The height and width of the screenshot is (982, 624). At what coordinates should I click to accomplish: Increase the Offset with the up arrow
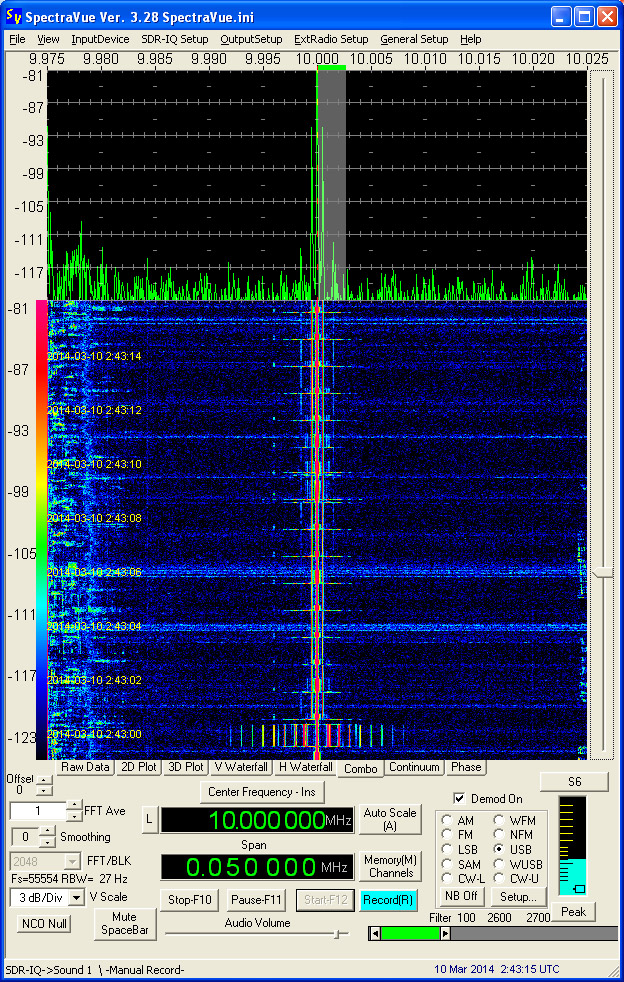pos(42,780)
